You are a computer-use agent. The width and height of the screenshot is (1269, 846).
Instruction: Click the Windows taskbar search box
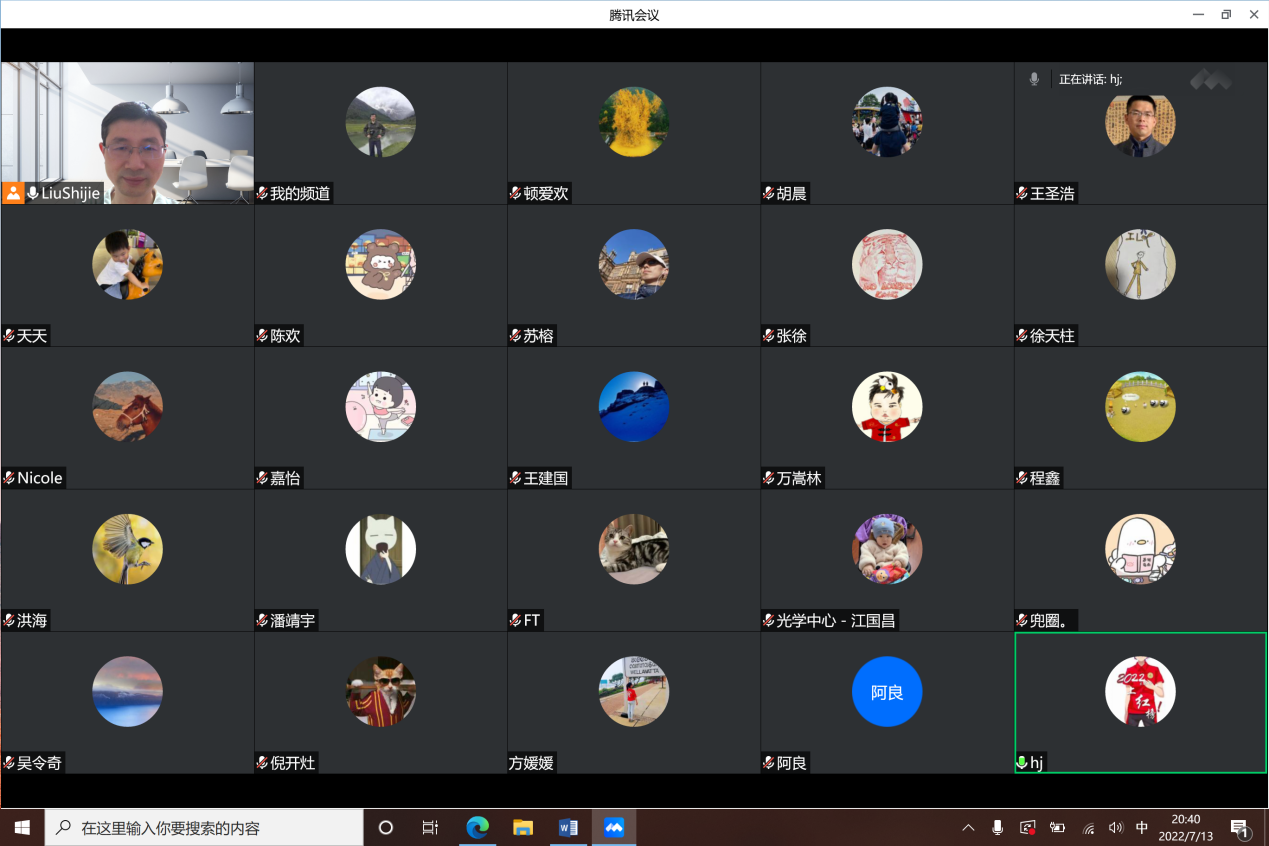click(x=205, y=828)
